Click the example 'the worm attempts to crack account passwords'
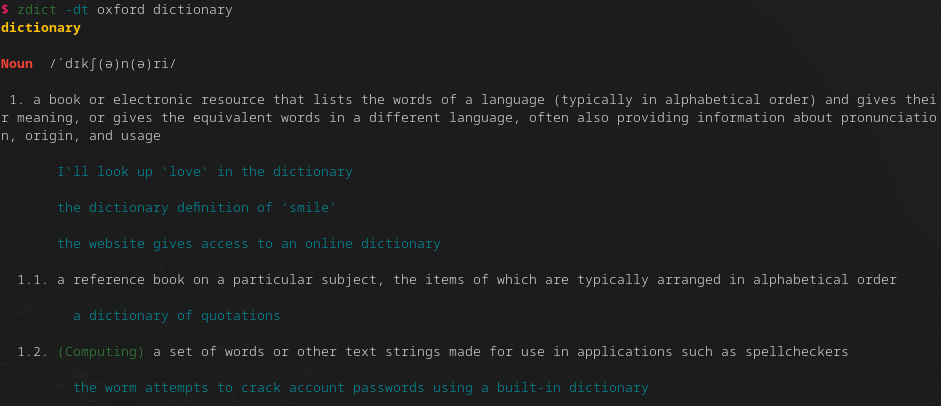941x406 pixels. point(361,387)
